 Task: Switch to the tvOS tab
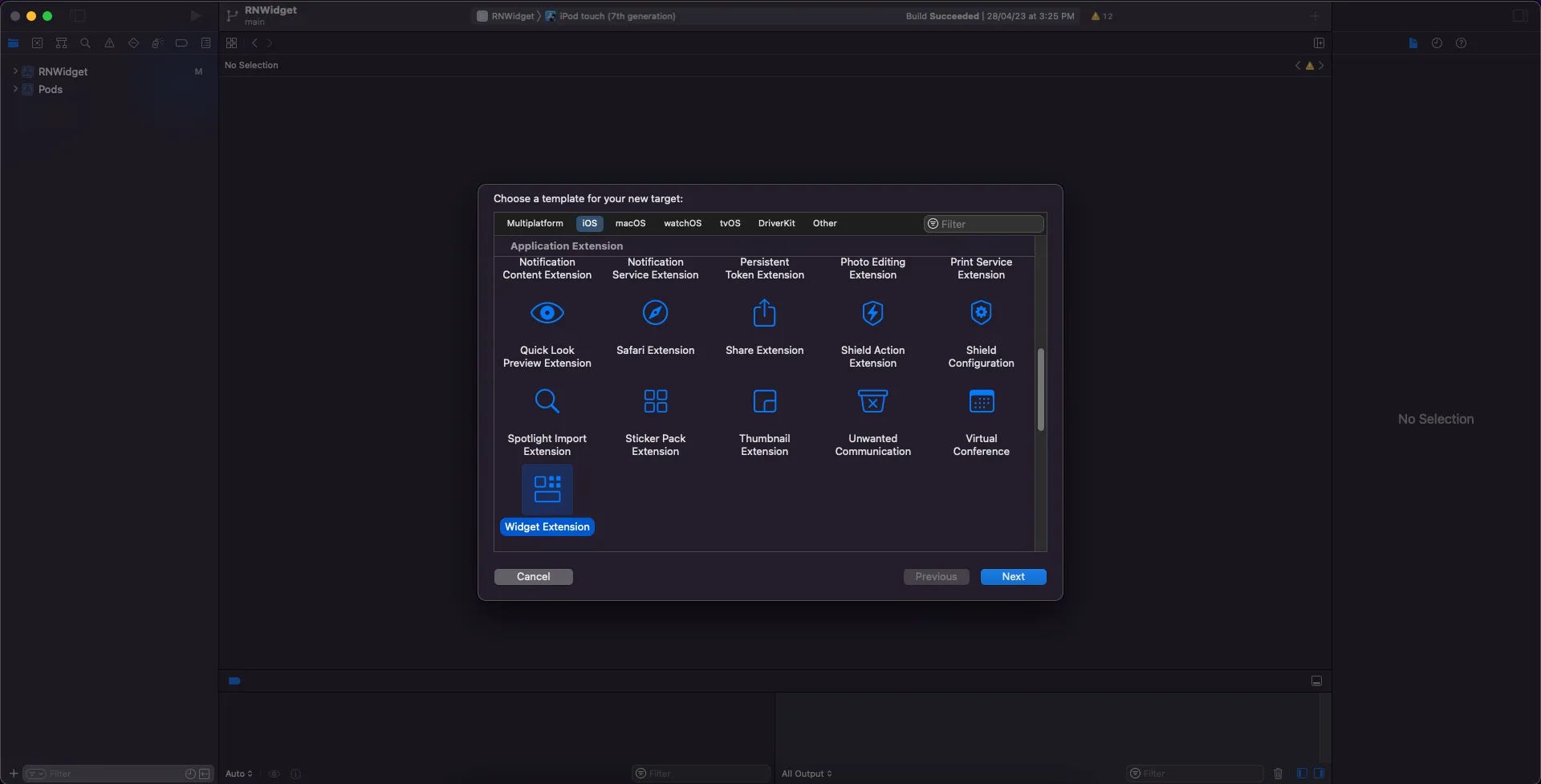[x=730, y=223]
